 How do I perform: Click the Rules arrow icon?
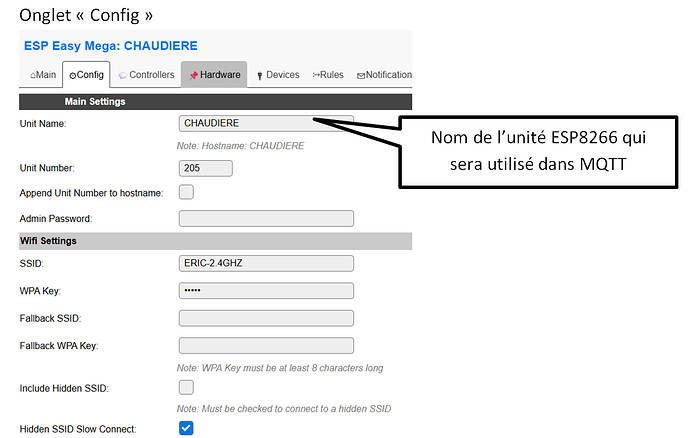317,75
